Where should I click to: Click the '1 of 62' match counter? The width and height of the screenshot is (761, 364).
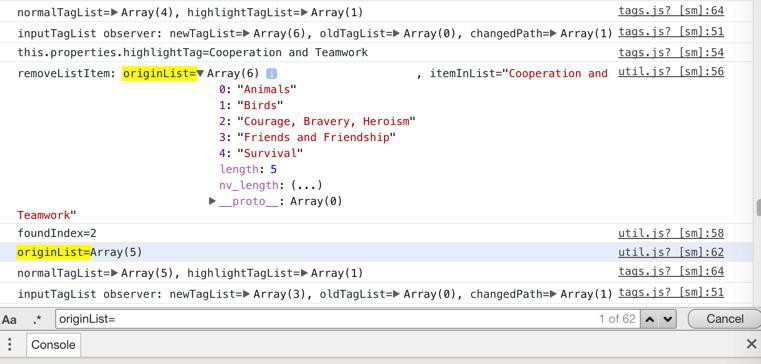click(x=617, y=319)
